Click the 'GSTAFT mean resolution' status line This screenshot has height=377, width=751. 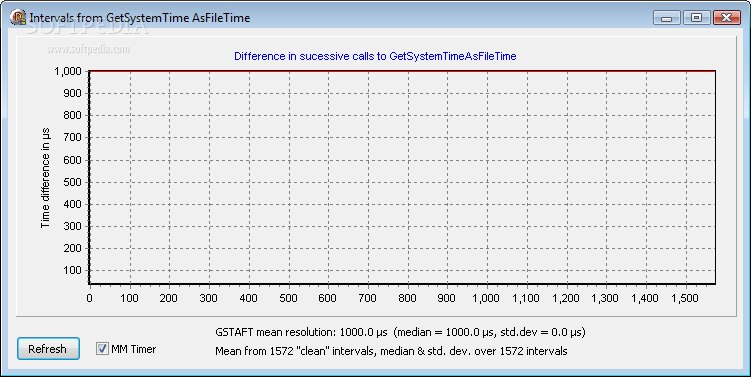click(400, 332)
